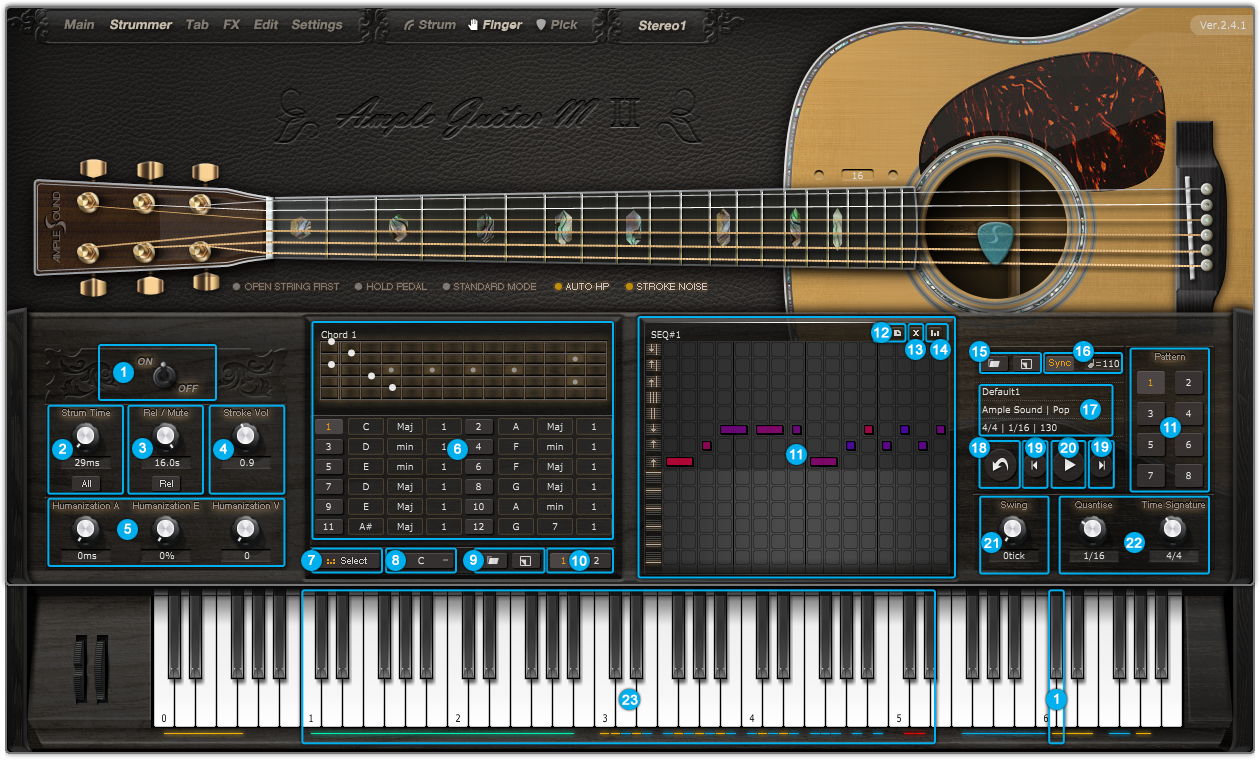Image resolution: width=1260 pixels, height=760 pixels.
Task: Toggle STANDARD MODE option
Action: 489,287
